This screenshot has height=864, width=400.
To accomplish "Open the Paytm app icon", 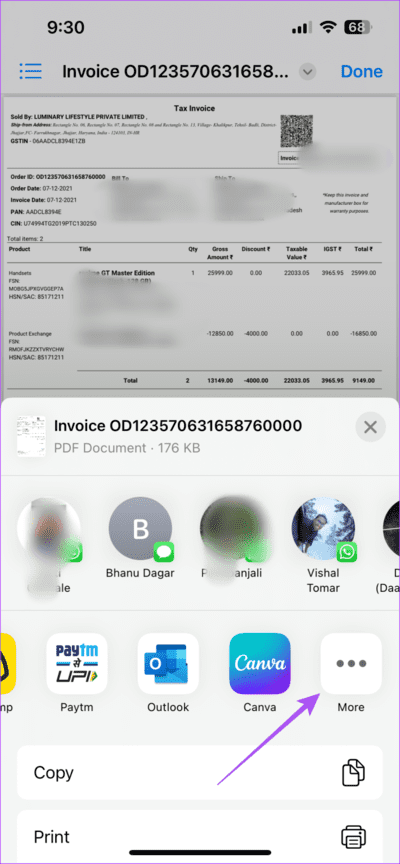I will (x=77, y=663).
